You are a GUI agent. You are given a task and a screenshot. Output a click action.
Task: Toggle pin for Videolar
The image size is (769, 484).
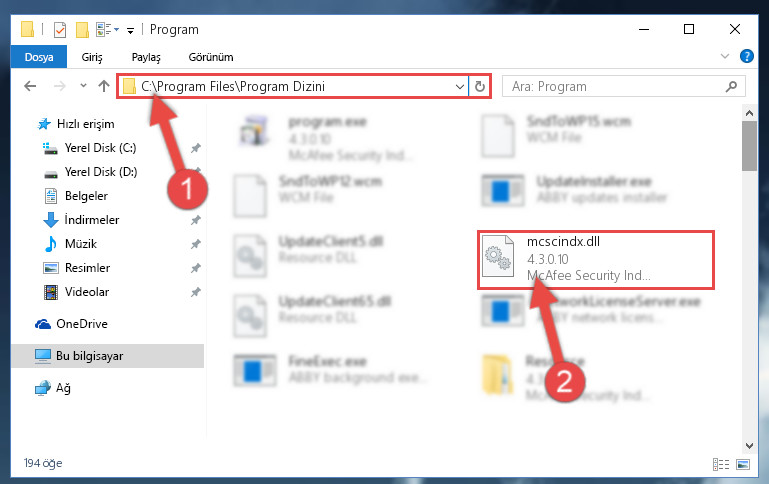(196, 292)
